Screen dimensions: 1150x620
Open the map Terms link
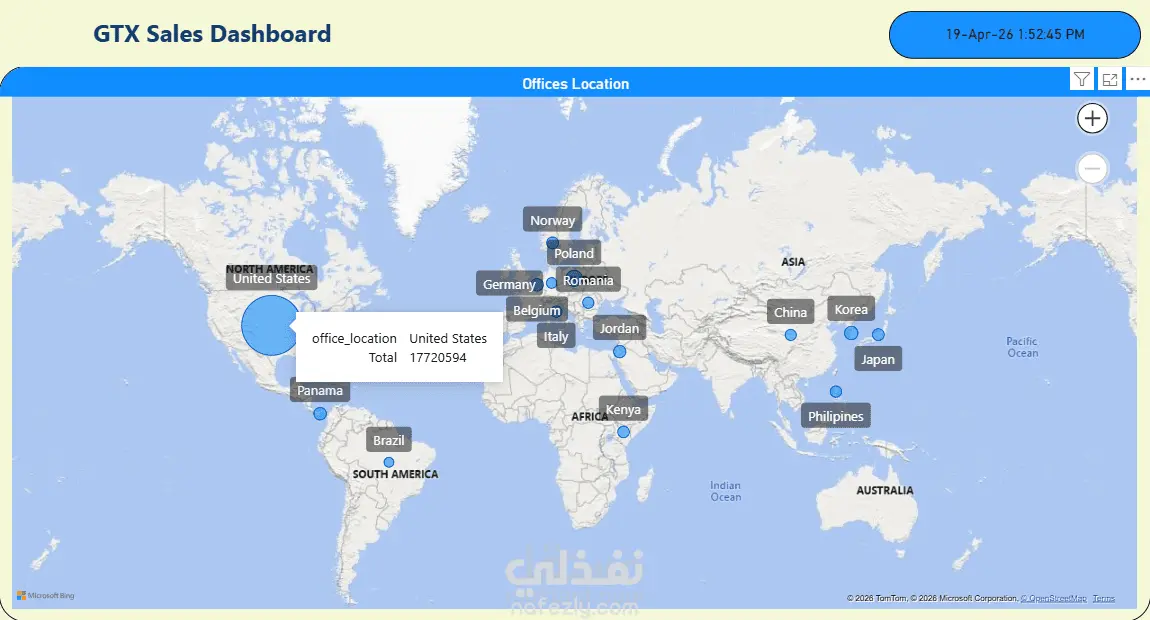click(1104, 599)
